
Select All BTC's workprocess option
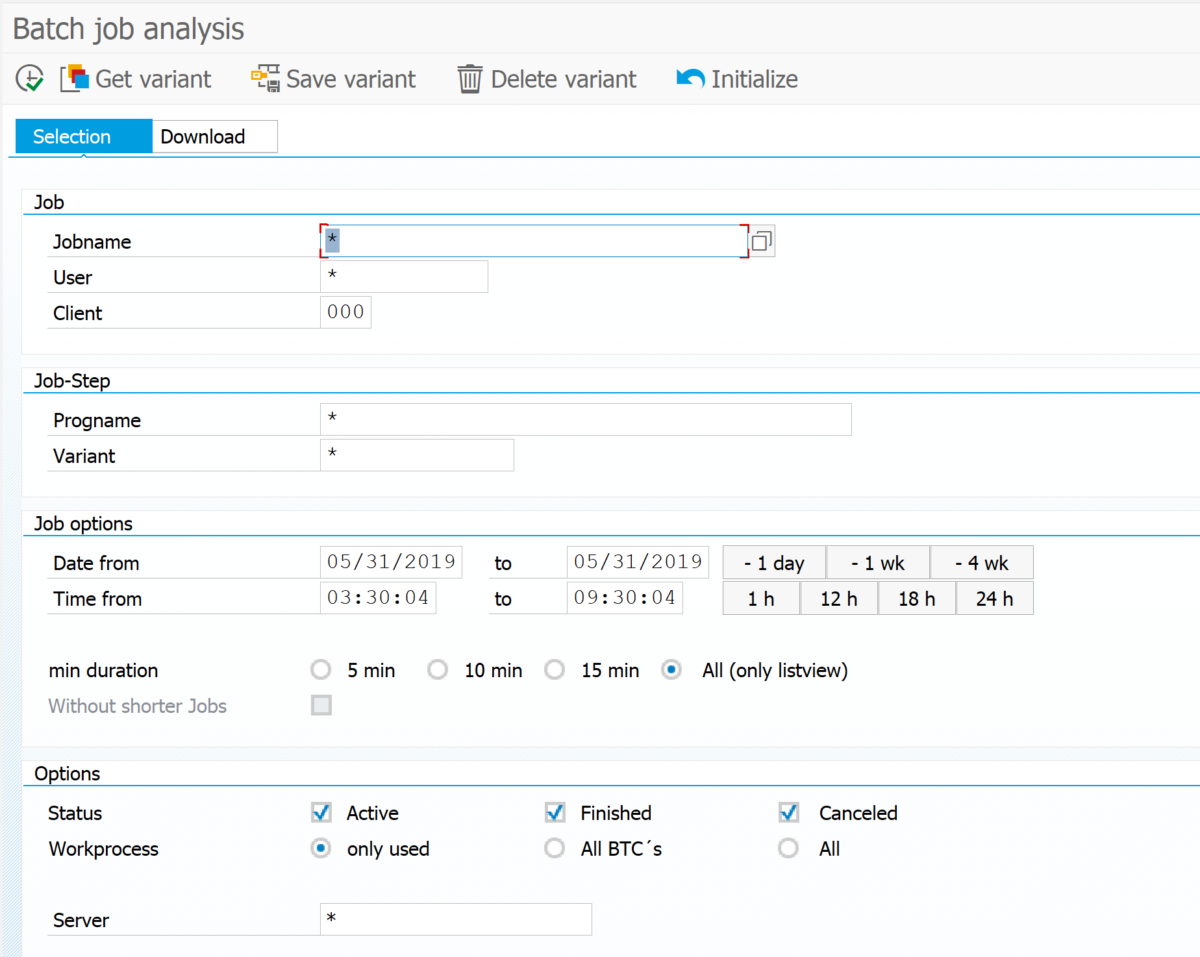pos(555,849)
